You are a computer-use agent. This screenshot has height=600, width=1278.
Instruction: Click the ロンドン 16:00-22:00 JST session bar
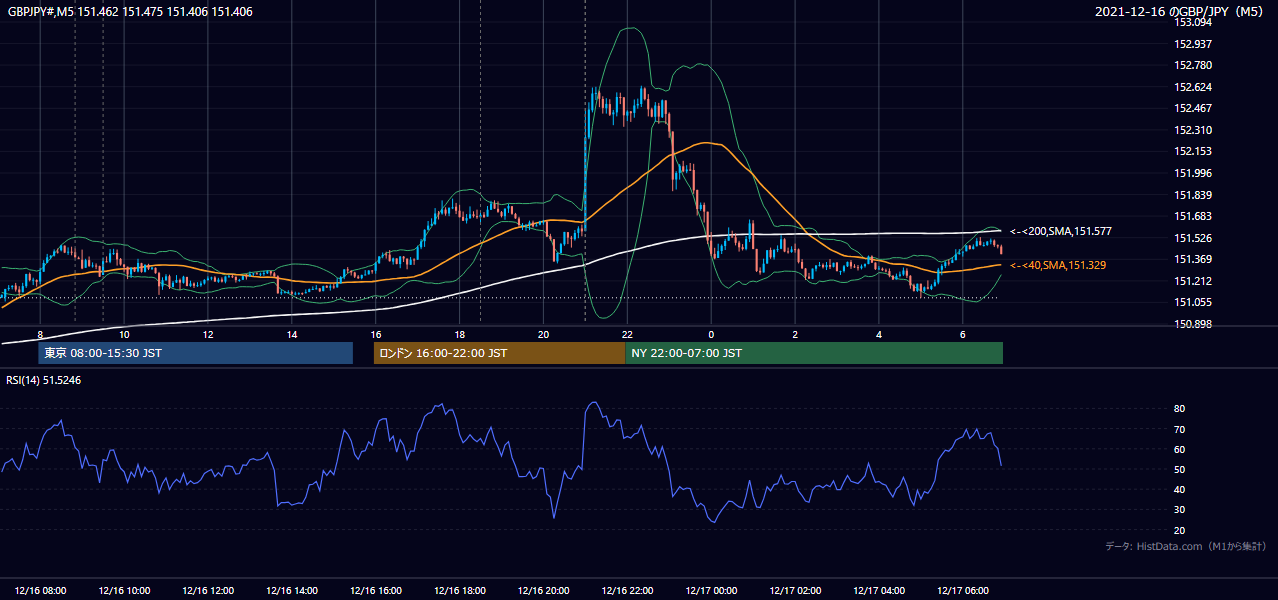tap(499, 353)
